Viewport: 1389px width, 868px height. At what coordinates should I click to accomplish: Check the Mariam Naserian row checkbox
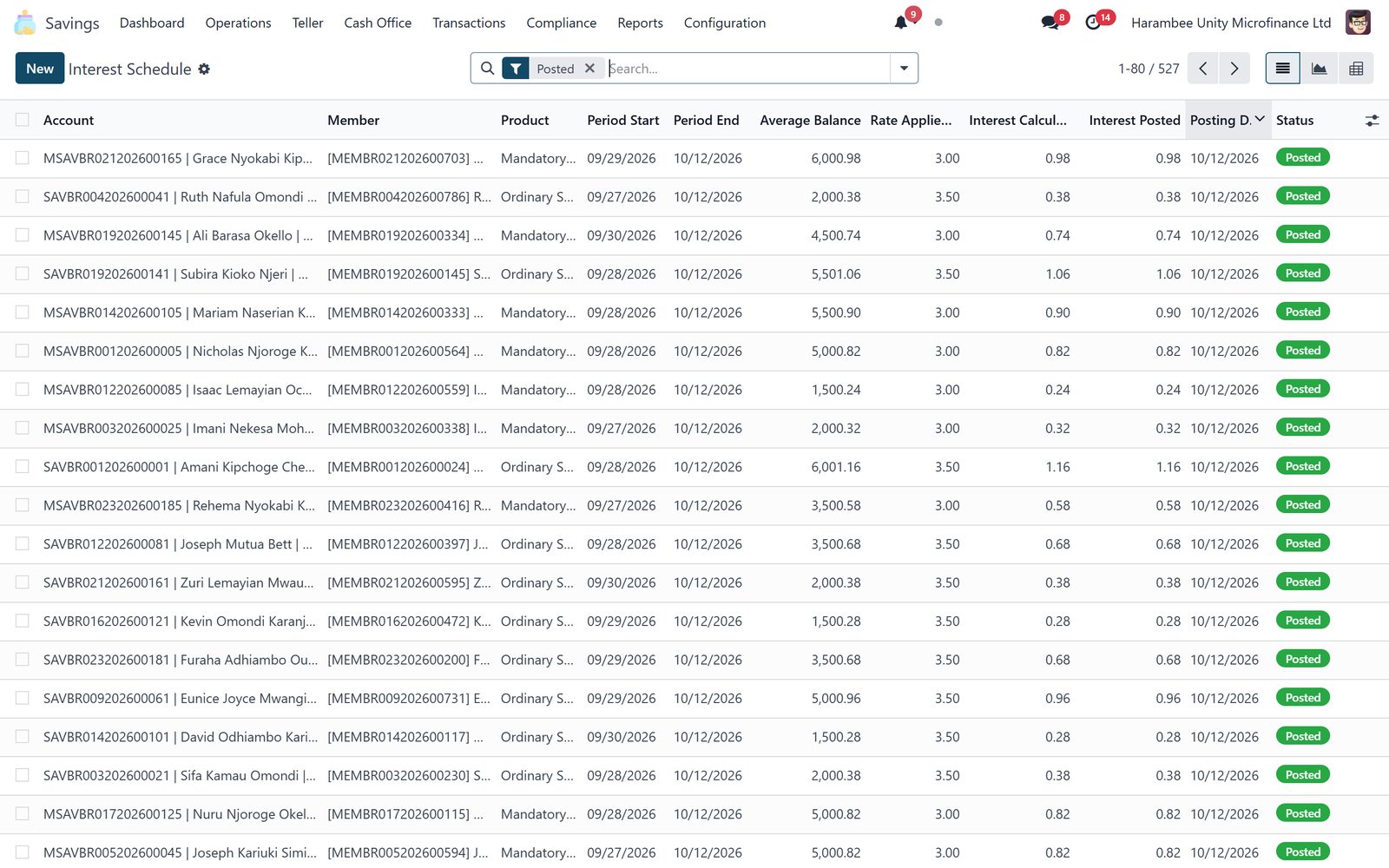click(23, 312)
